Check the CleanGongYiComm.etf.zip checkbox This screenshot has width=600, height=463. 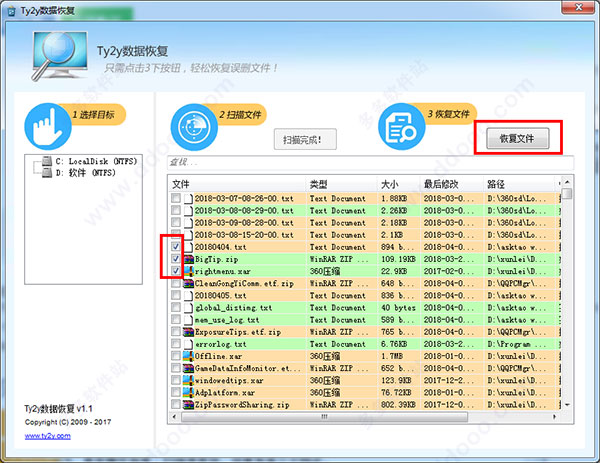pyautogui.click(x=176, y=283)
